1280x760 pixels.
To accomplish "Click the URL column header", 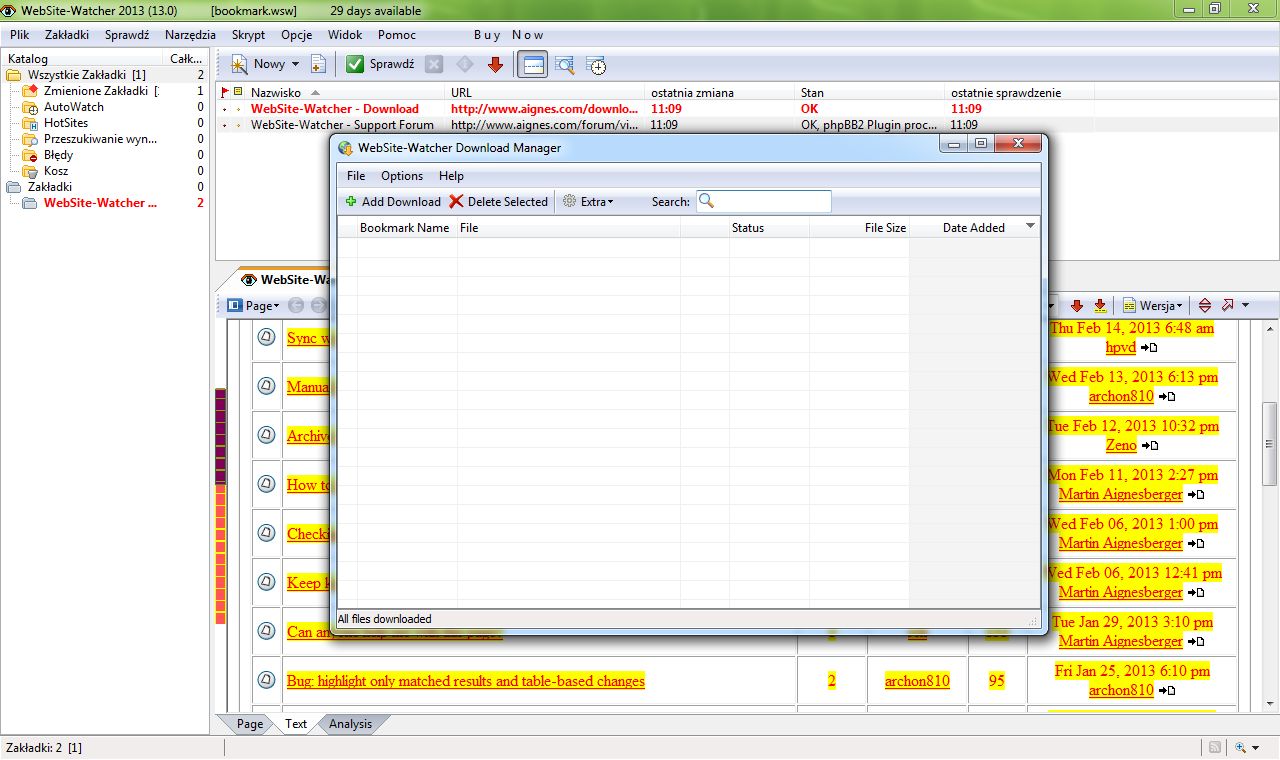I will tap(546, 92).
